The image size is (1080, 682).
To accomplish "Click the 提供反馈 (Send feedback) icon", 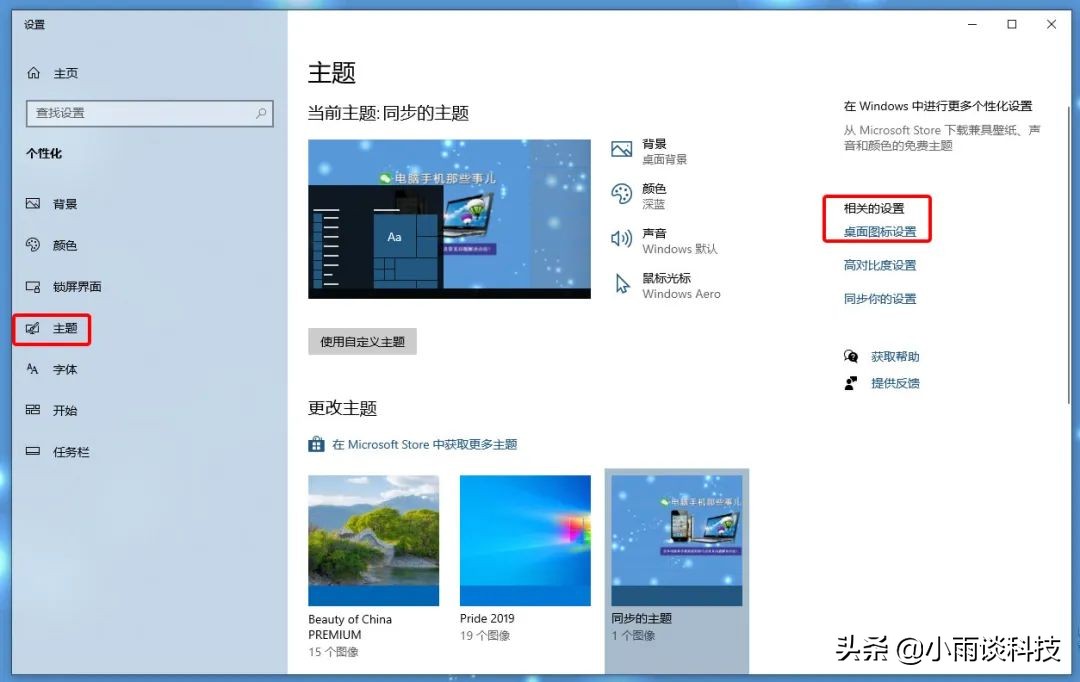I will [849, 382].
